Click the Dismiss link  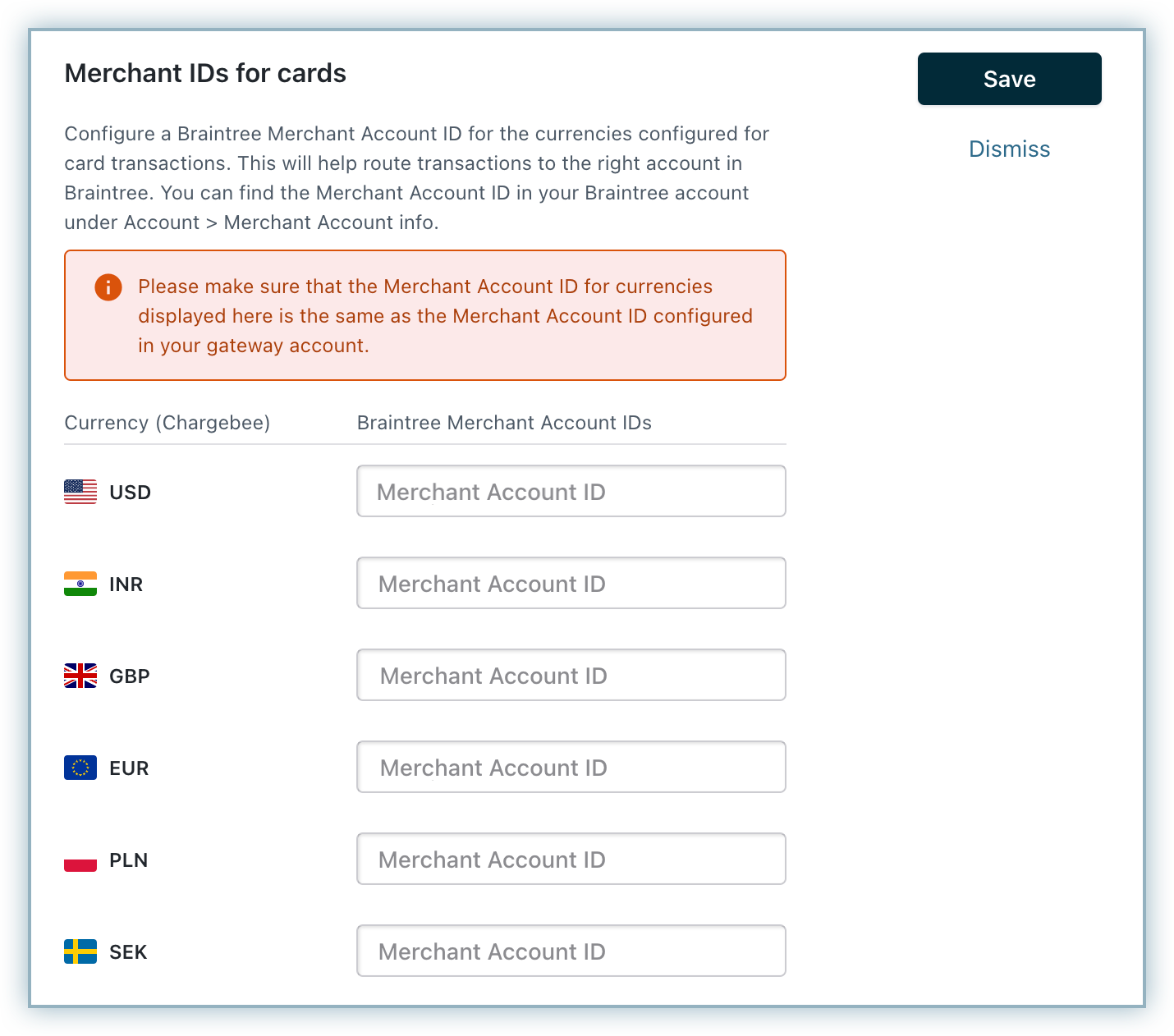[x=1009, y=149]
